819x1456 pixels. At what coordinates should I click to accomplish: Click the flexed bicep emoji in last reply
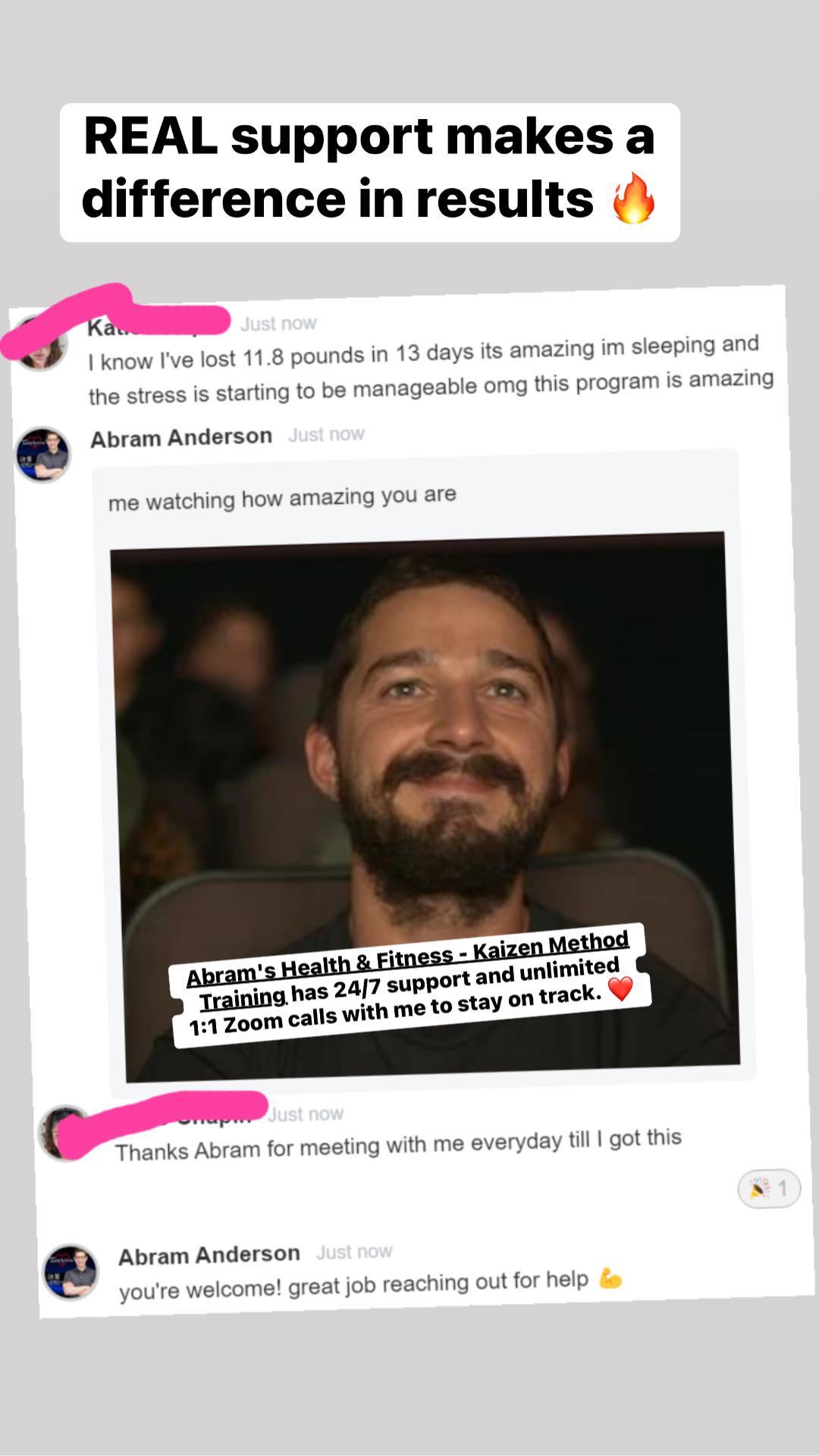click(610, 1279)
